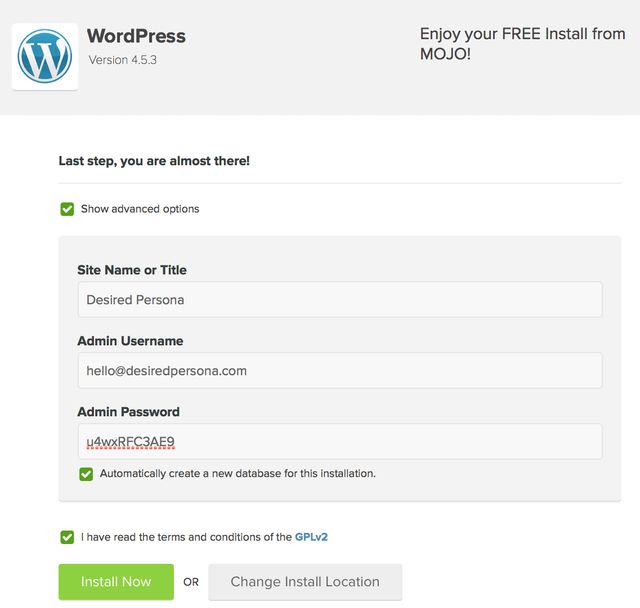The width and height of the screenshot is (640, 608).
Task: Click the WordPress title heading
Action: [x=136, y=36]
